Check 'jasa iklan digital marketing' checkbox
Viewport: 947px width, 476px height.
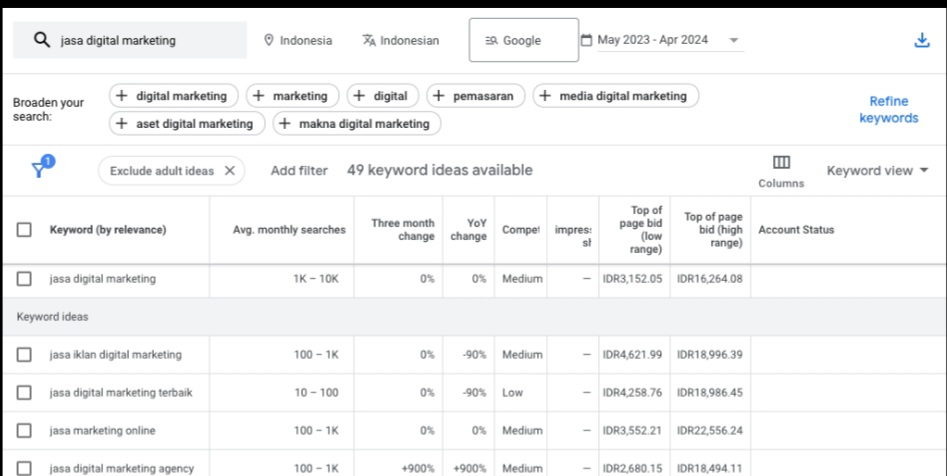[x=24, y=355]
